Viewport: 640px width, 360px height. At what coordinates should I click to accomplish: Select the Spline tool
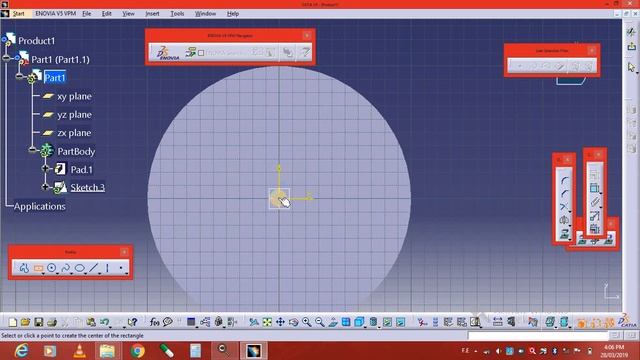(65, 268)
